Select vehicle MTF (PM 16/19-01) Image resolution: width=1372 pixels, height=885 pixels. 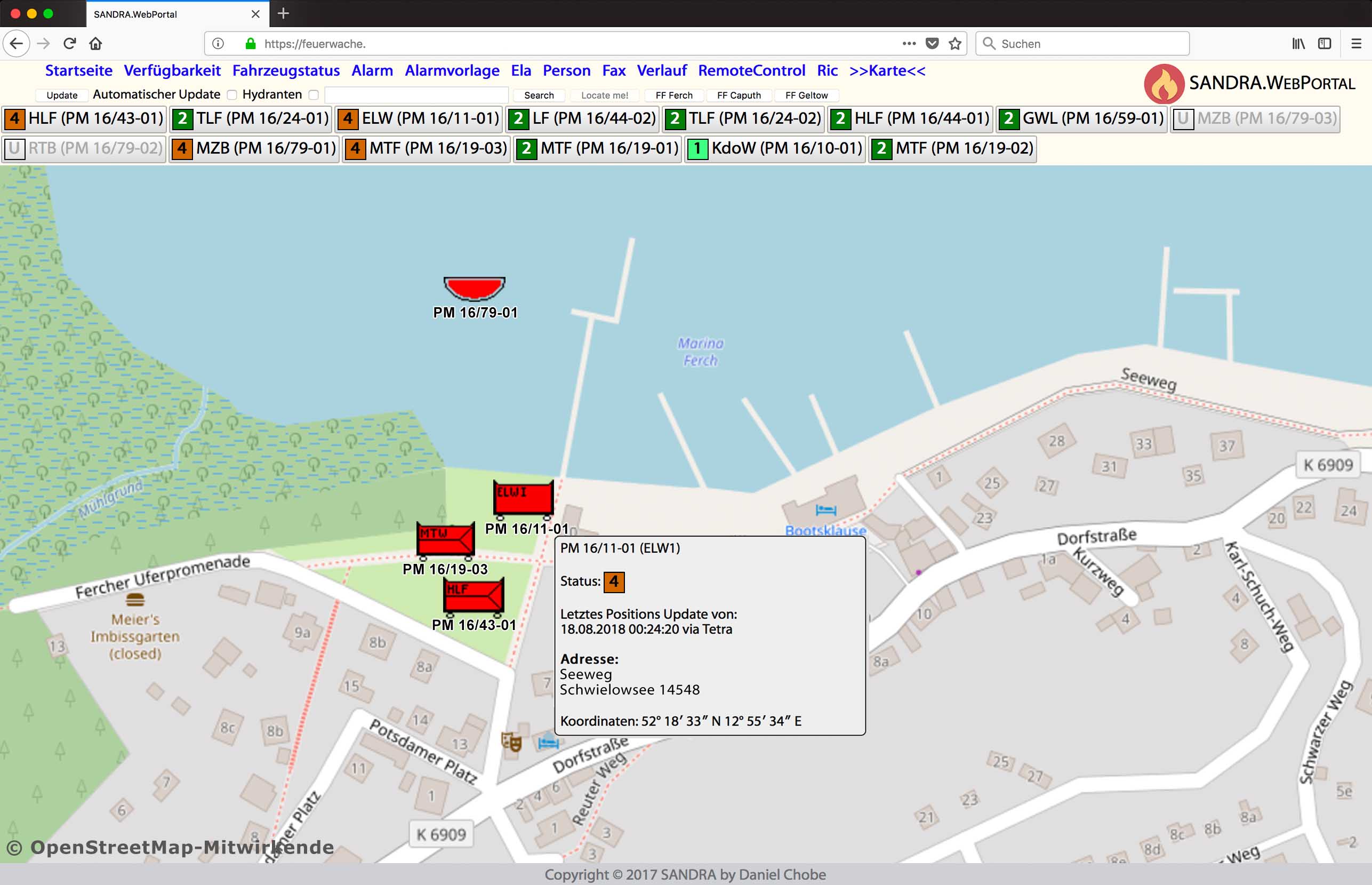pos(597,148)
